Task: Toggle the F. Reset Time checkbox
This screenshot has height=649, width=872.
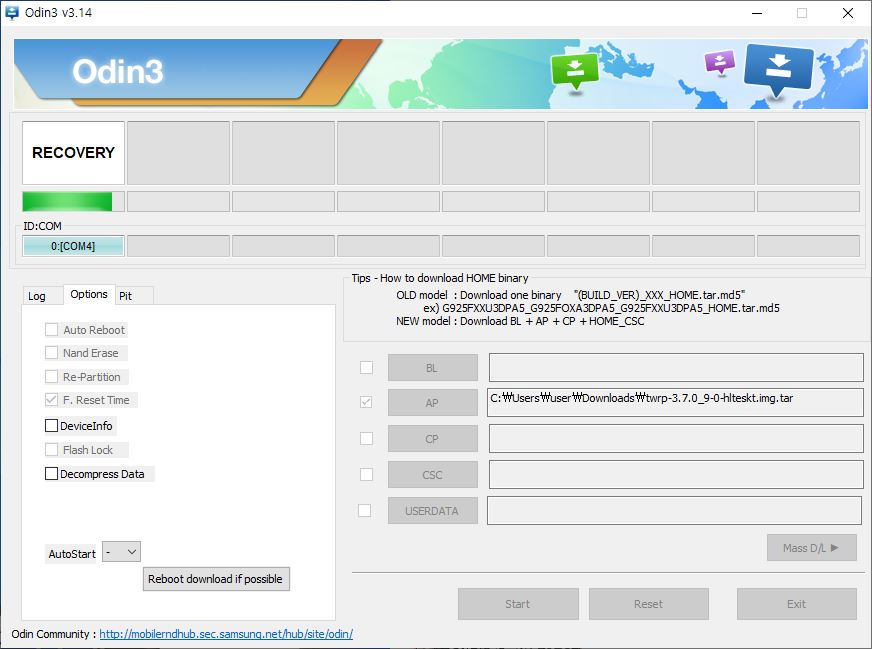Action: pyautogui.click(x=51, y=400)
